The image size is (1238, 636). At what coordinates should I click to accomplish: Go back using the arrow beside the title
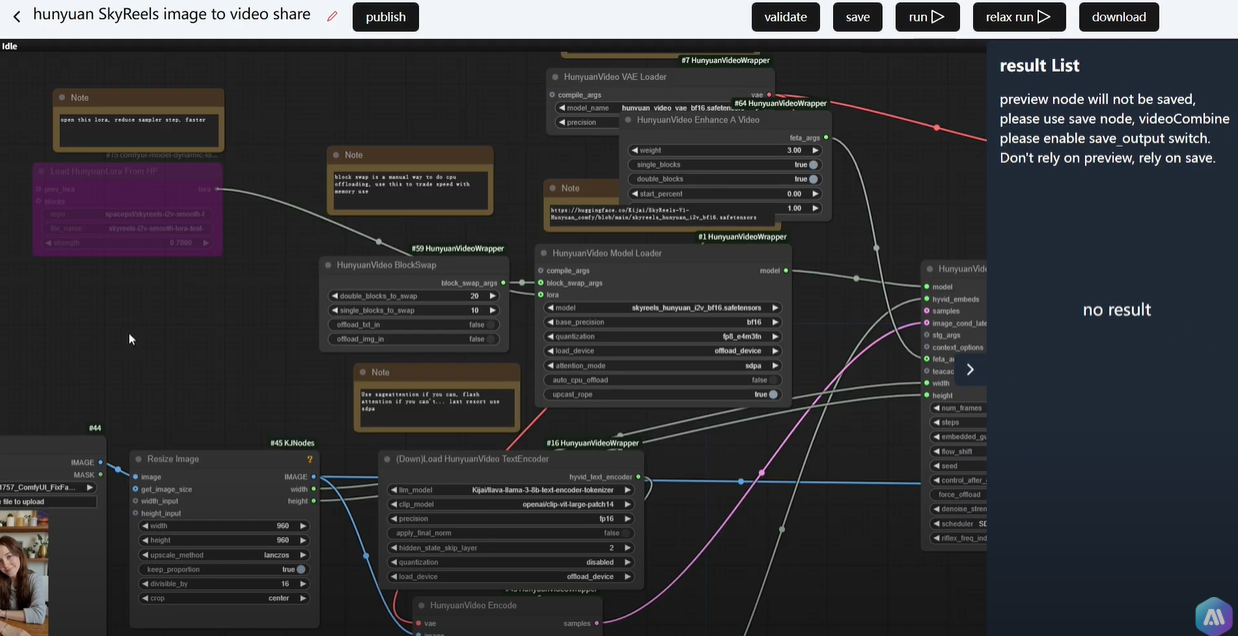click(16, 17)
